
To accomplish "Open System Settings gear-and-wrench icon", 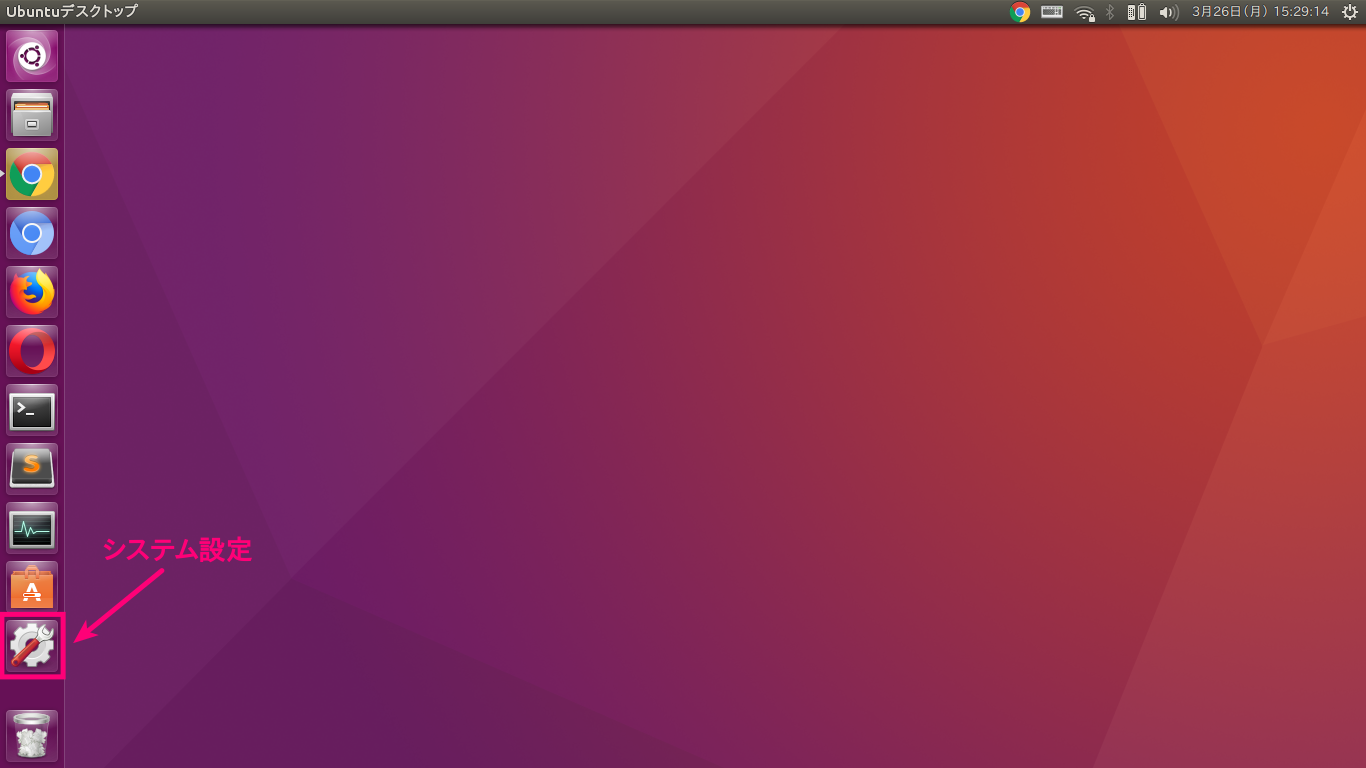I will (x=32, y=646).
